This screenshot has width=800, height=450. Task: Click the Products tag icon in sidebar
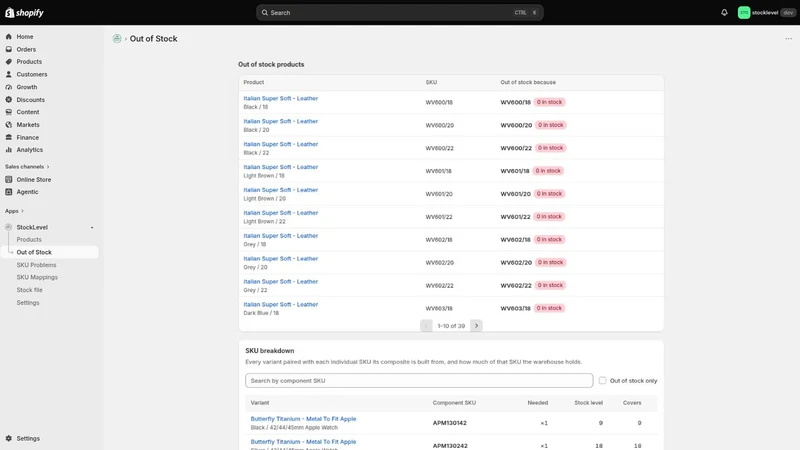9,62
